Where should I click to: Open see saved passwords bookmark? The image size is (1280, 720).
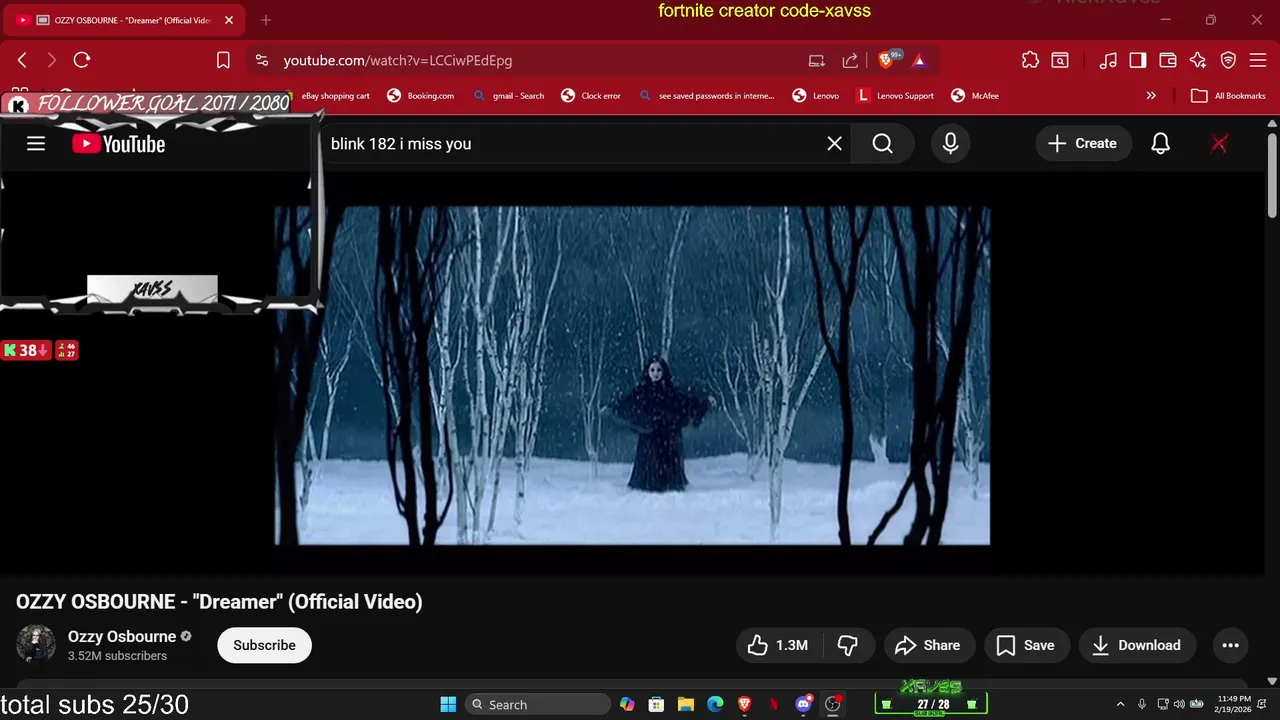(x=706, y=96)
